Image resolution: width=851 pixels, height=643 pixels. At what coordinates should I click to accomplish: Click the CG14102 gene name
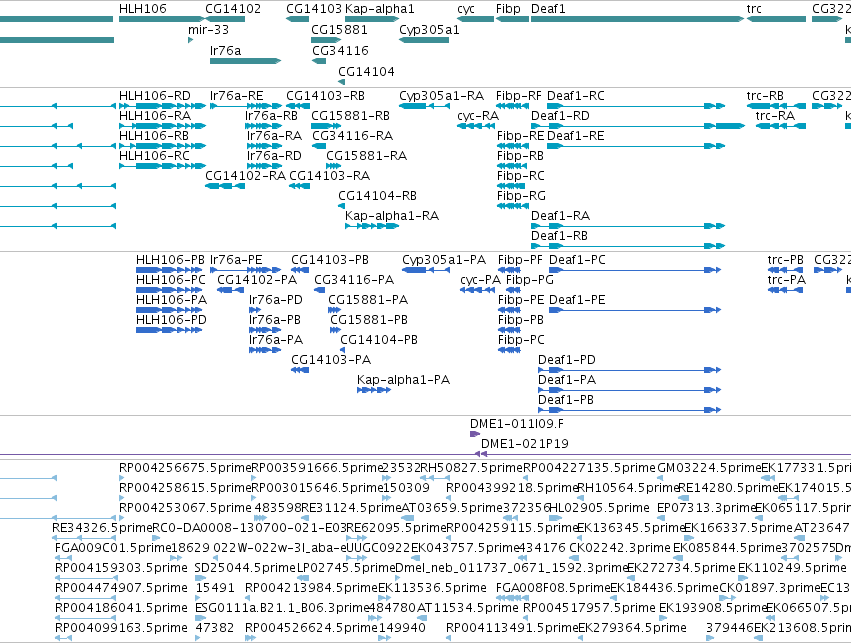coord(233,9)
